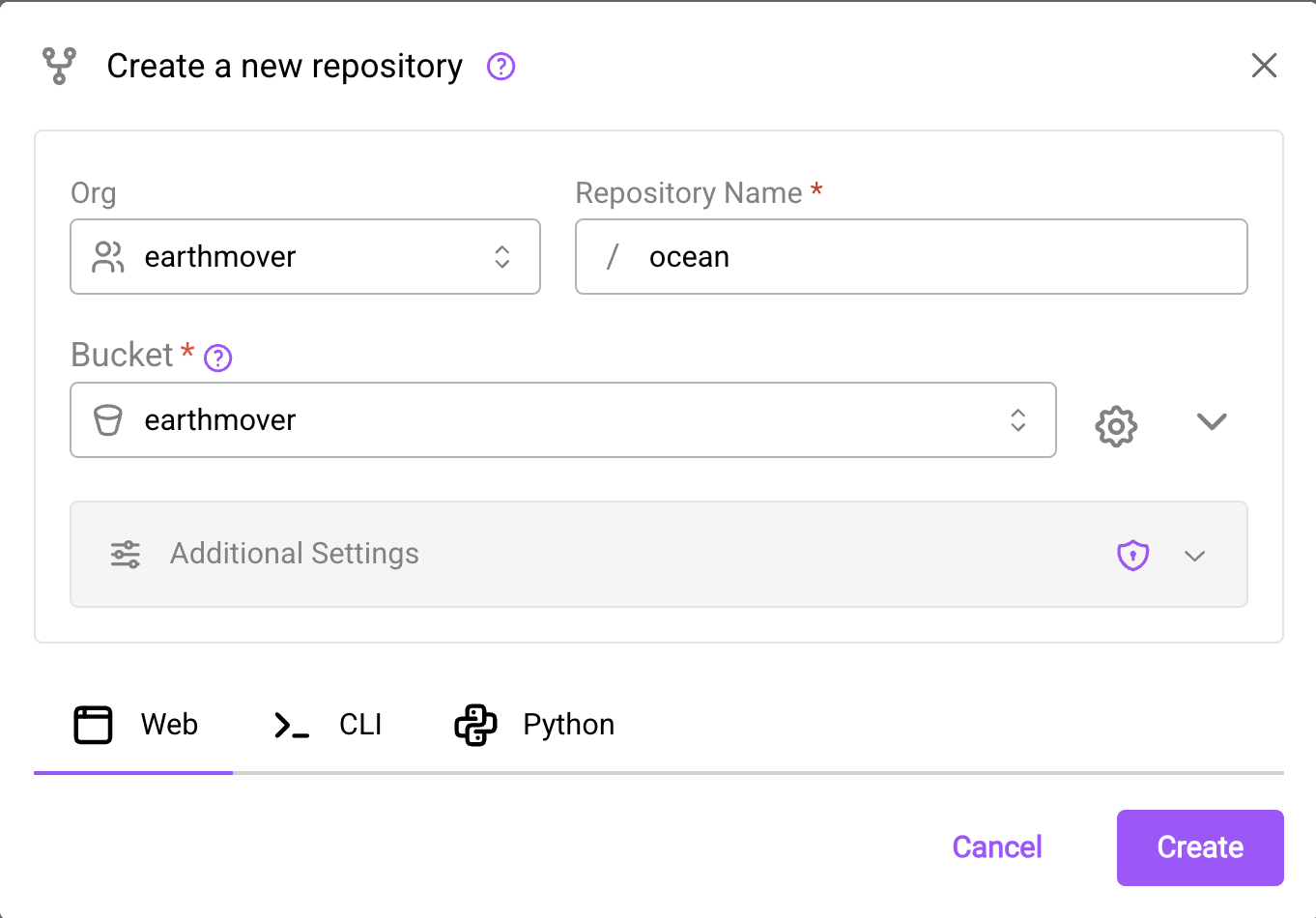Screen dimensions: 1316x918
Task: Click the sliders icon beside Additional Settings
Action: [126, 554]
